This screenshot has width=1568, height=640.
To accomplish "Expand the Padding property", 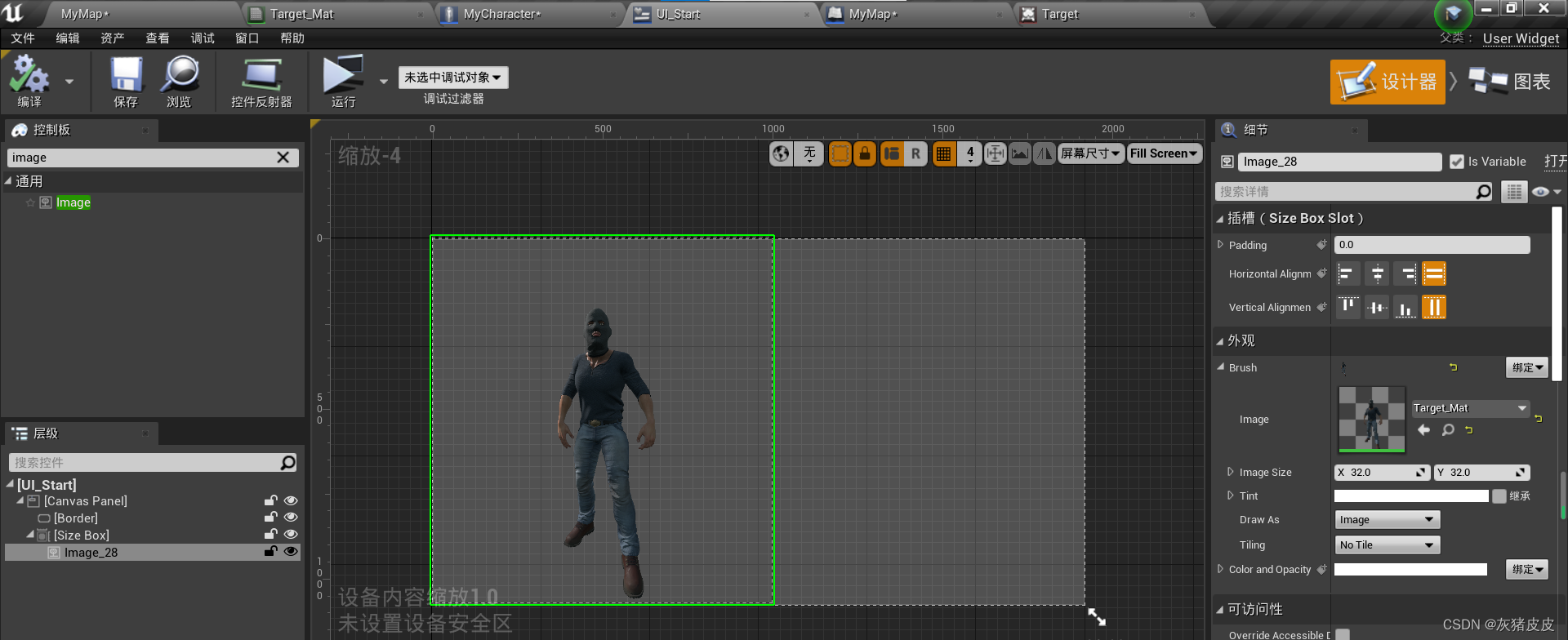I will click(1221, 244).
